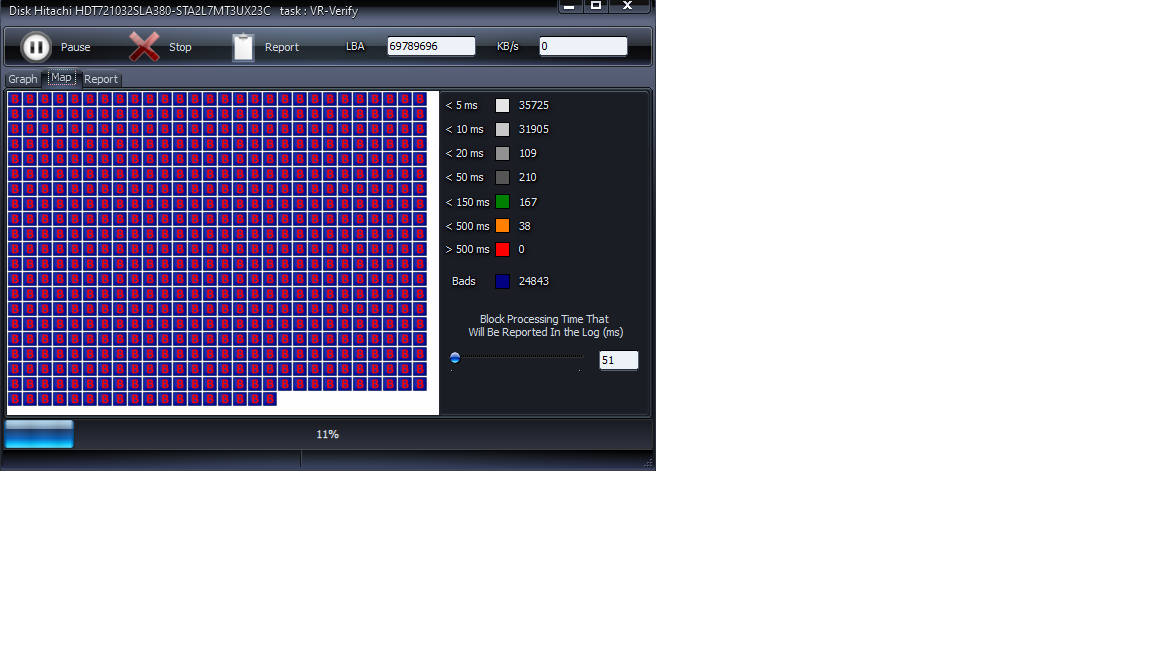Open the Report tab
1152x648 pixels.
coord(101,79)
